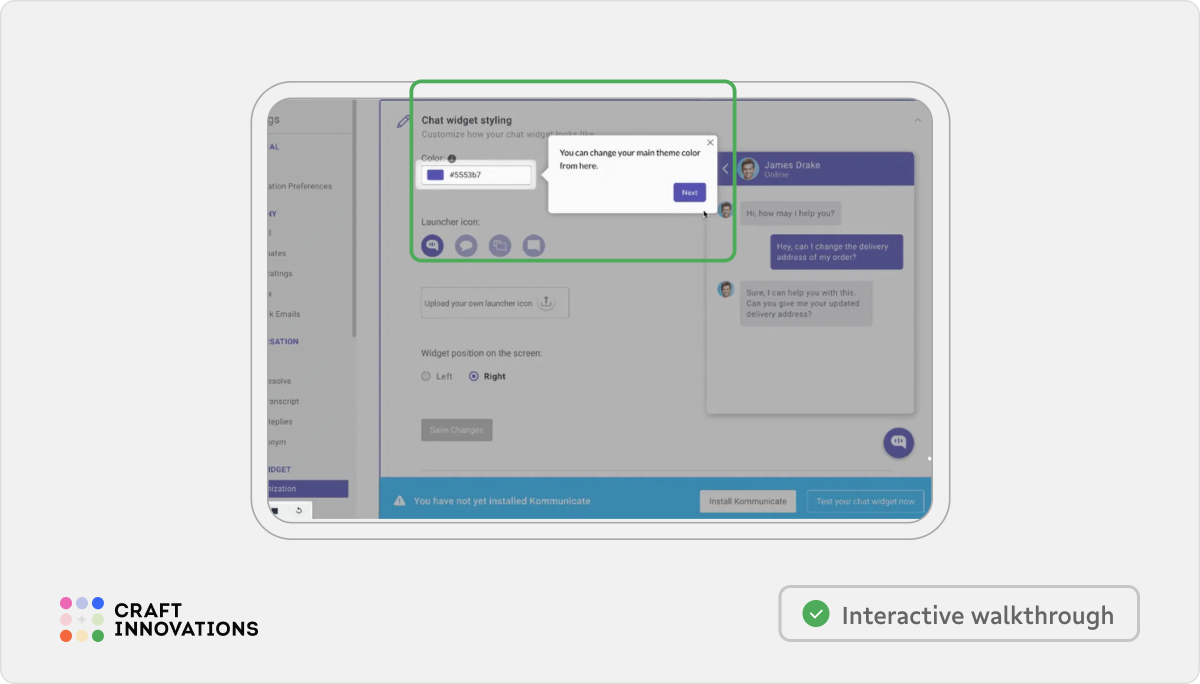Viewport: 1200px width, 684px height.
Task: Click the info icon next to Color
Action: tap(452, 158)
